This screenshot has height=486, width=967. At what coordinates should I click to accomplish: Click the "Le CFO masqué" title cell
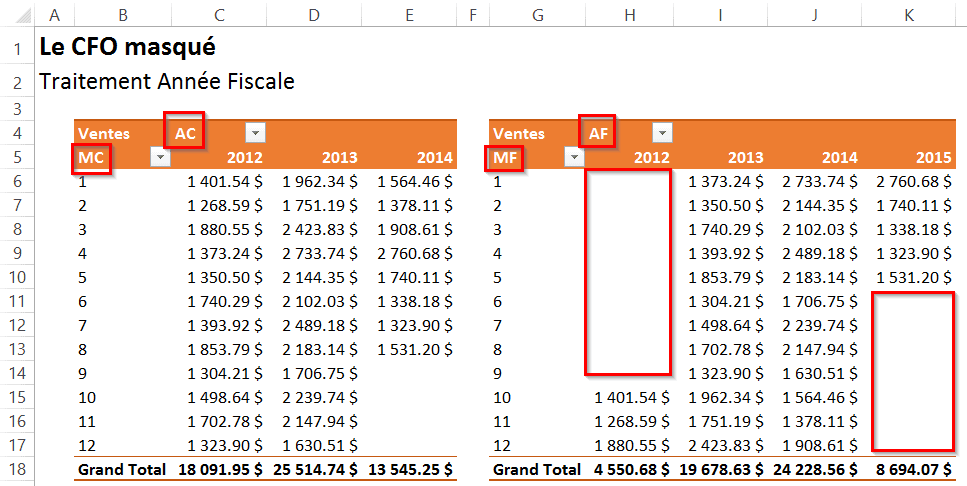pyautogui.click(x=126, y=47)
